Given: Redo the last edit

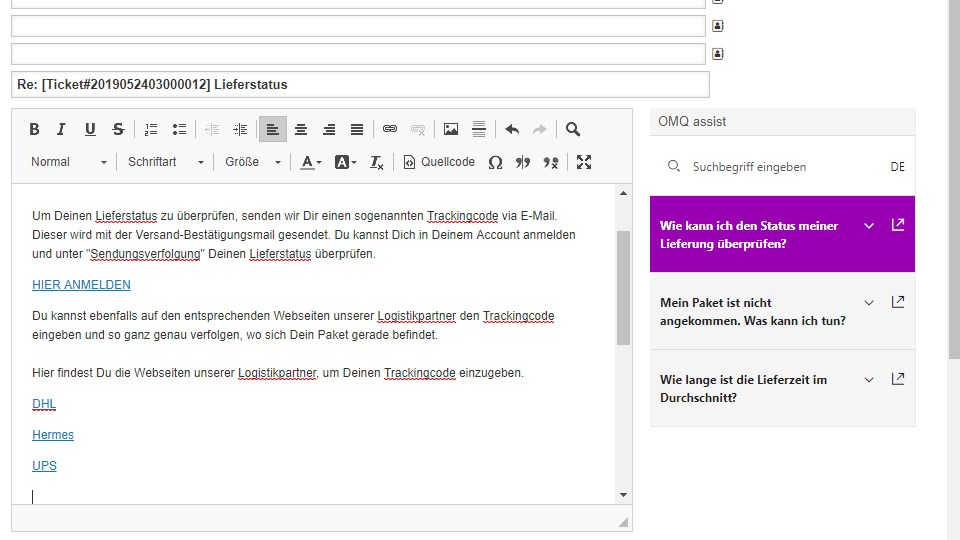Looking at the screenshot, I should (x=540, y=129).
